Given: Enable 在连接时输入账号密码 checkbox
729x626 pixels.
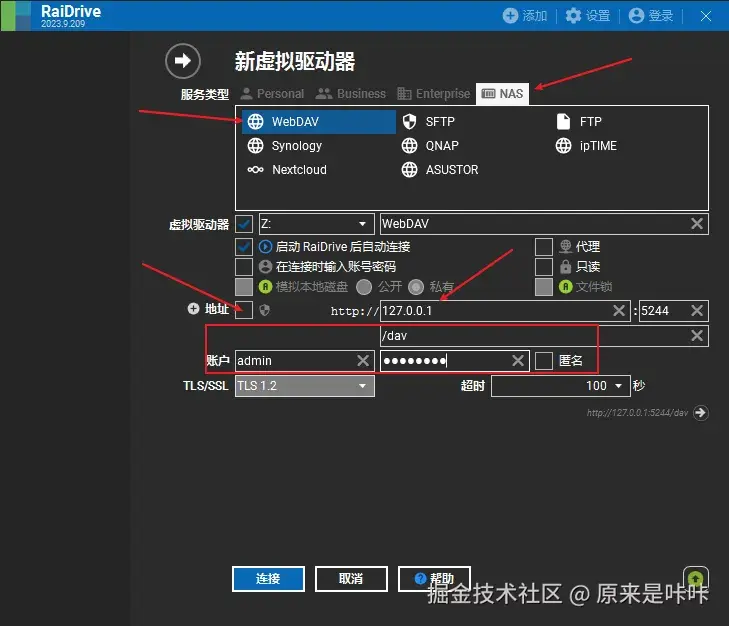Looking at the screenshot, I should click(244, 267).
